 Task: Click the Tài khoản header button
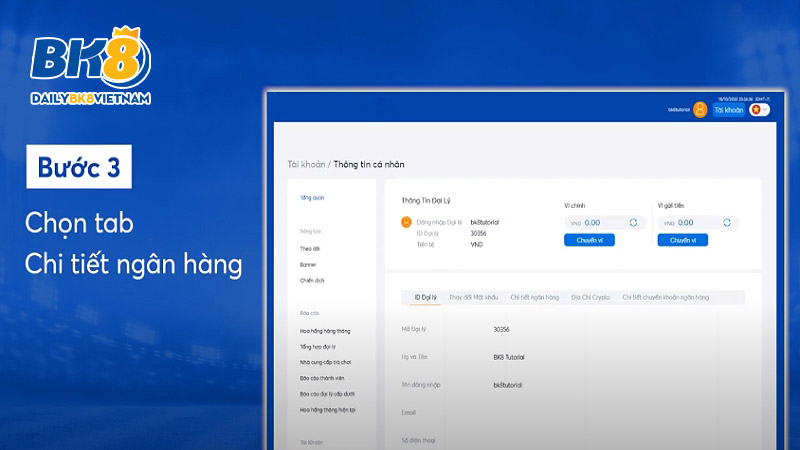[728, 110]
